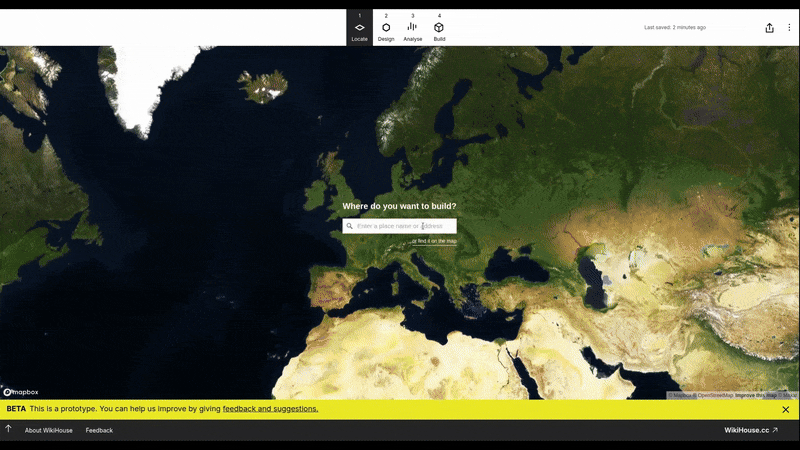Open the Design step tab
This screenshot has width=800, height=450.
point(386,28)
